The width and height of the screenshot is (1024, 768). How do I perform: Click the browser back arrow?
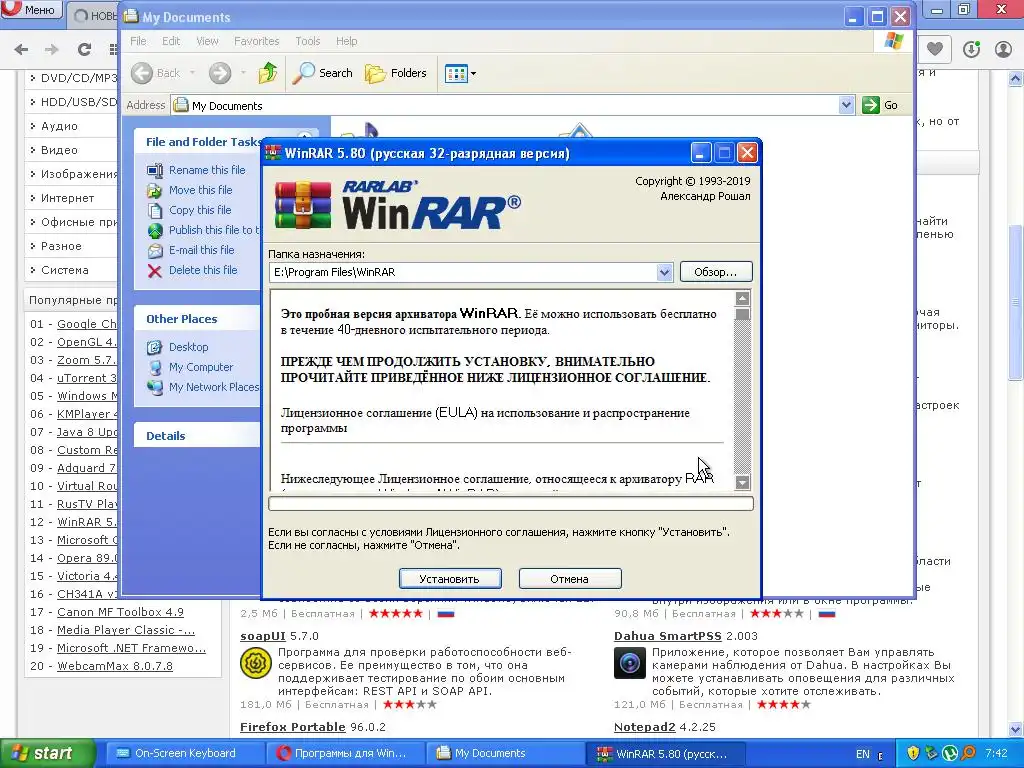(21, 49)
